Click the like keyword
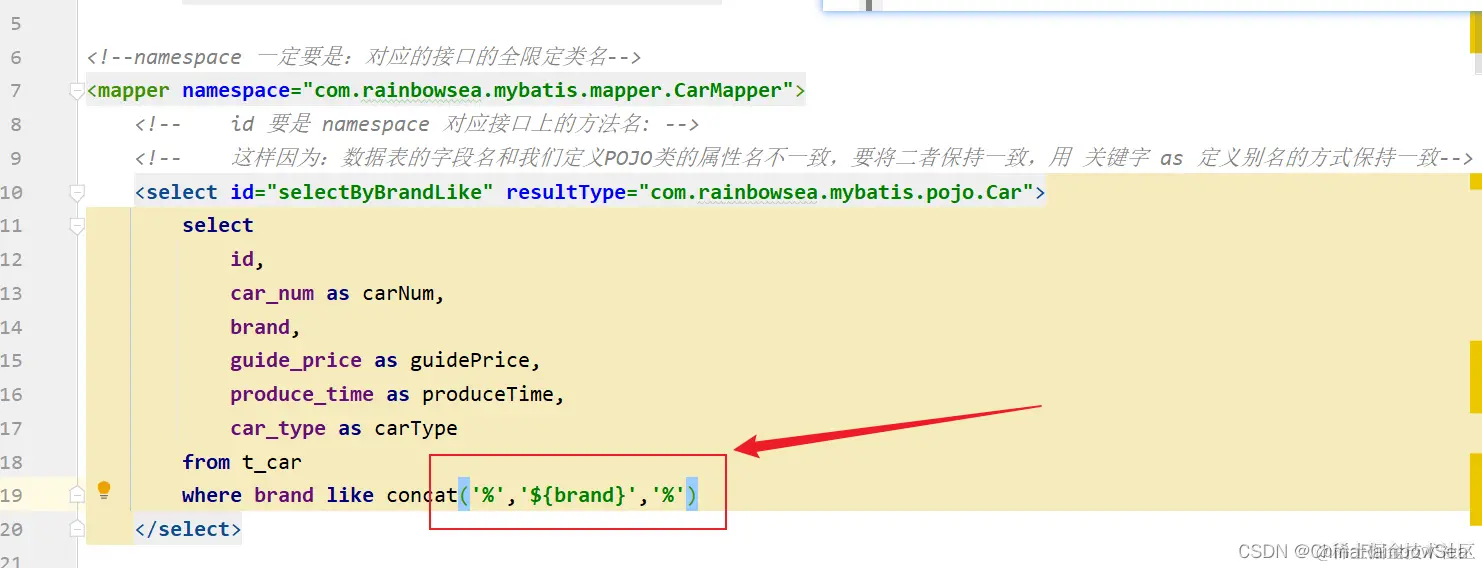Screen dimensions: 1482x568 (x=350, y=496)
